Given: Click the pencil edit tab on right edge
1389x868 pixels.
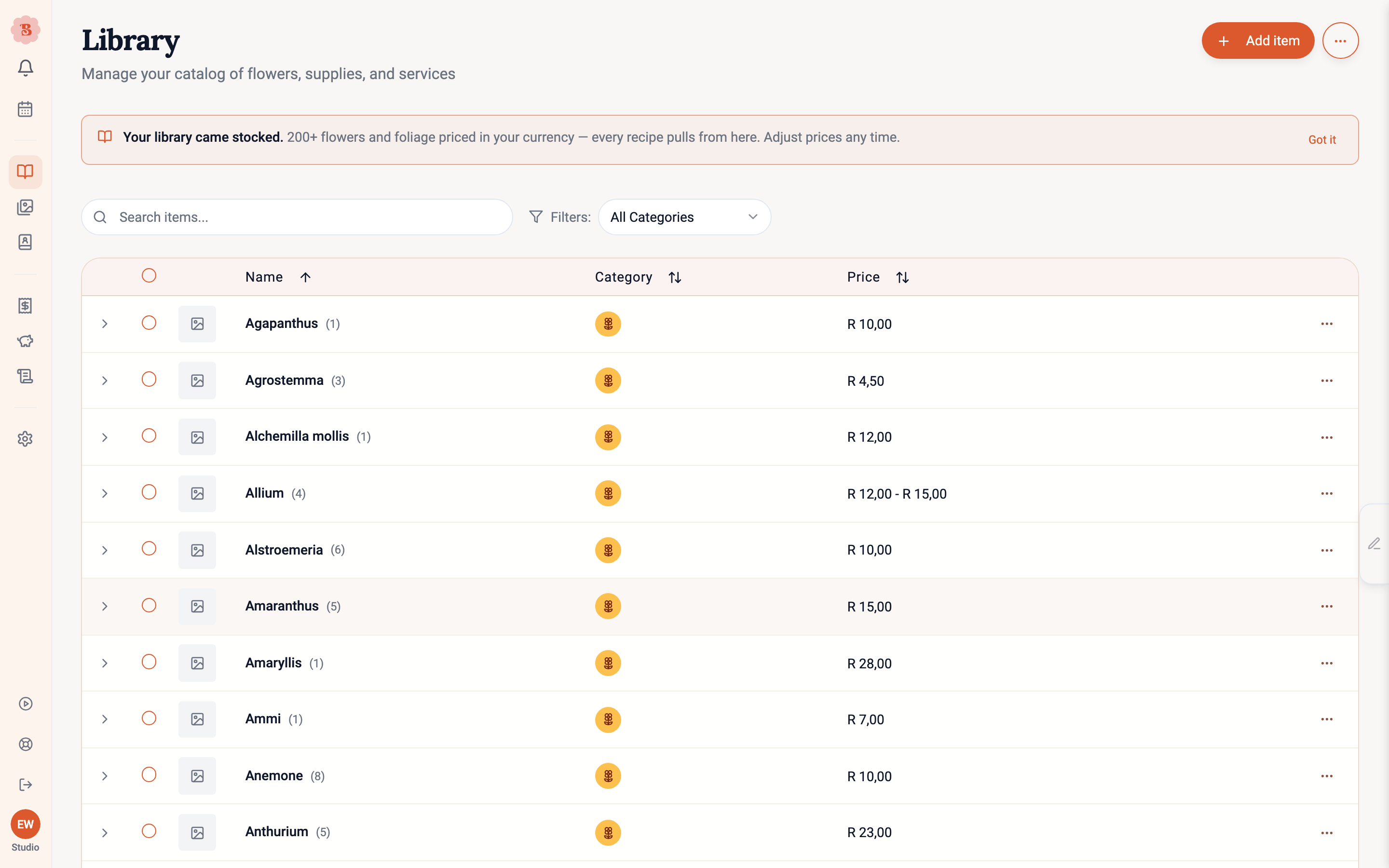Looking at the screenshot, I should coord(1374,543).
